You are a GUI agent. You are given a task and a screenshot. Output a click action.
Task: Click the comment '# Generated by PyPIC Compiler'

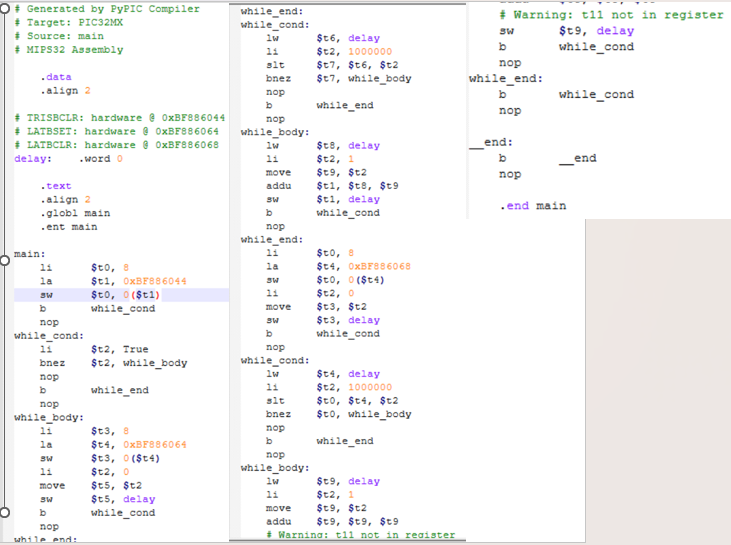tap(107, 9)
